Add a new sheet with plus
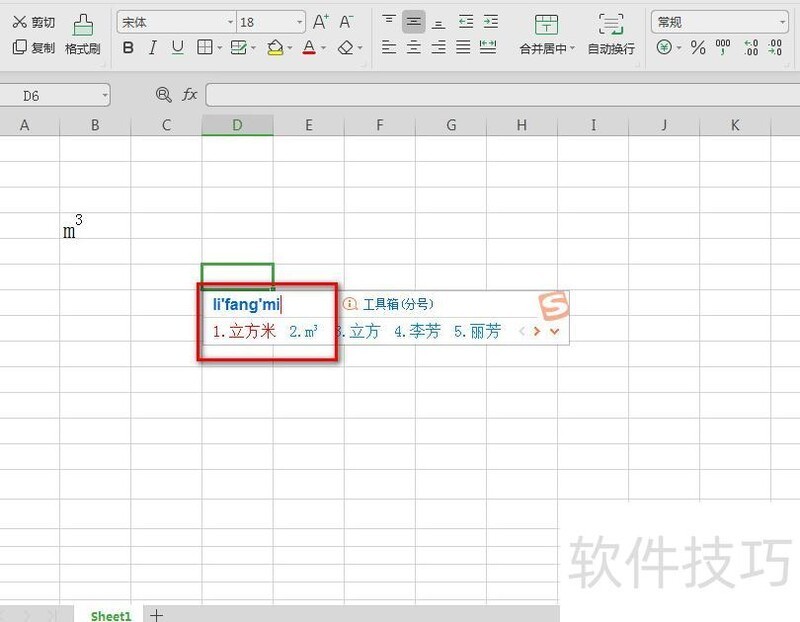The image size is (800, 622). click(x=156, y=615)
